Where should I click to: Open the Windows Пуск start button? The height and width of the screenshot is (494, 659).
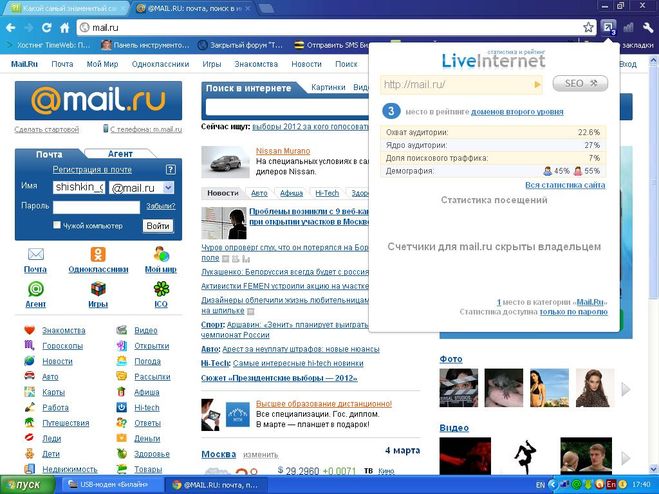[27, 485]
